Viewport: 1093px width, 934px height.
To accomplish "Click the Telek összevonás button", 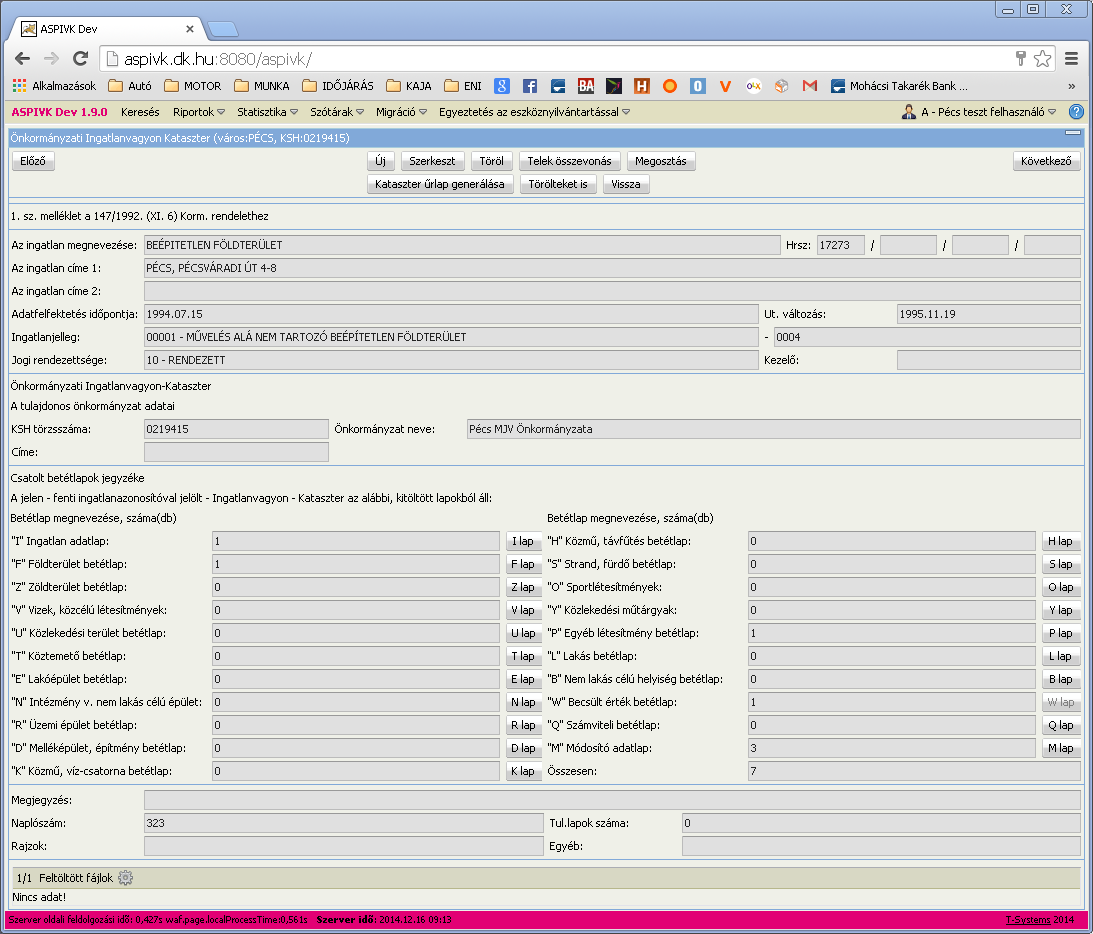I will (570, 161).
